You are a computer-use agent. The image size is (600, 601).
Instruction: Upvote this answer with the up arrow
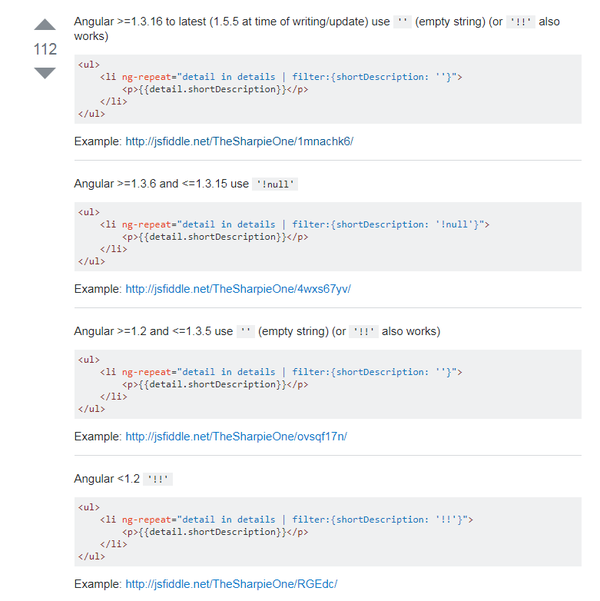click(45, 24)
